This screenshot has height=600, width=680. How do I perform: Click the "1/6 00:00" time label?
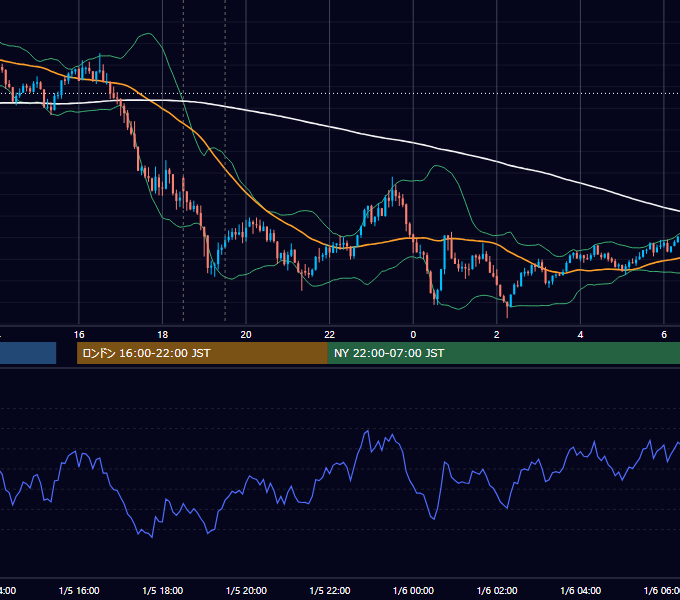click(413, 590)
